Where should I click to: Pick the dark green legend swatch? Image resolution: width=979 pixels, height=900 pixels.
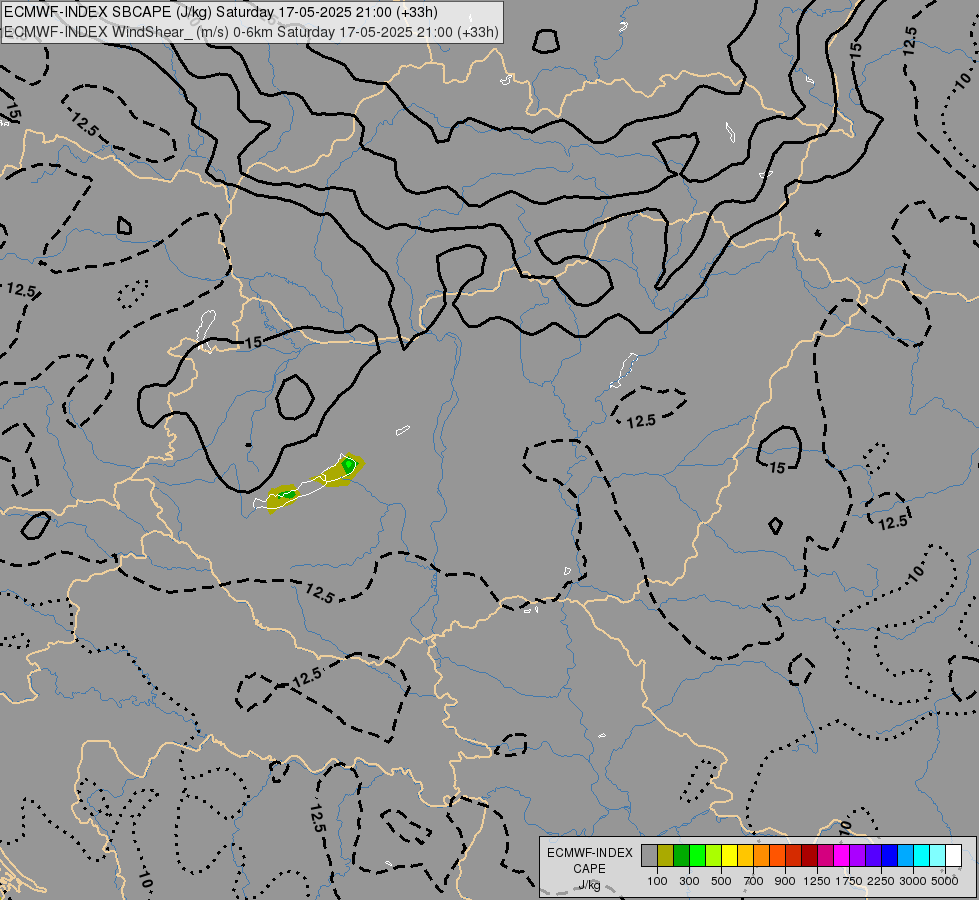681,856
